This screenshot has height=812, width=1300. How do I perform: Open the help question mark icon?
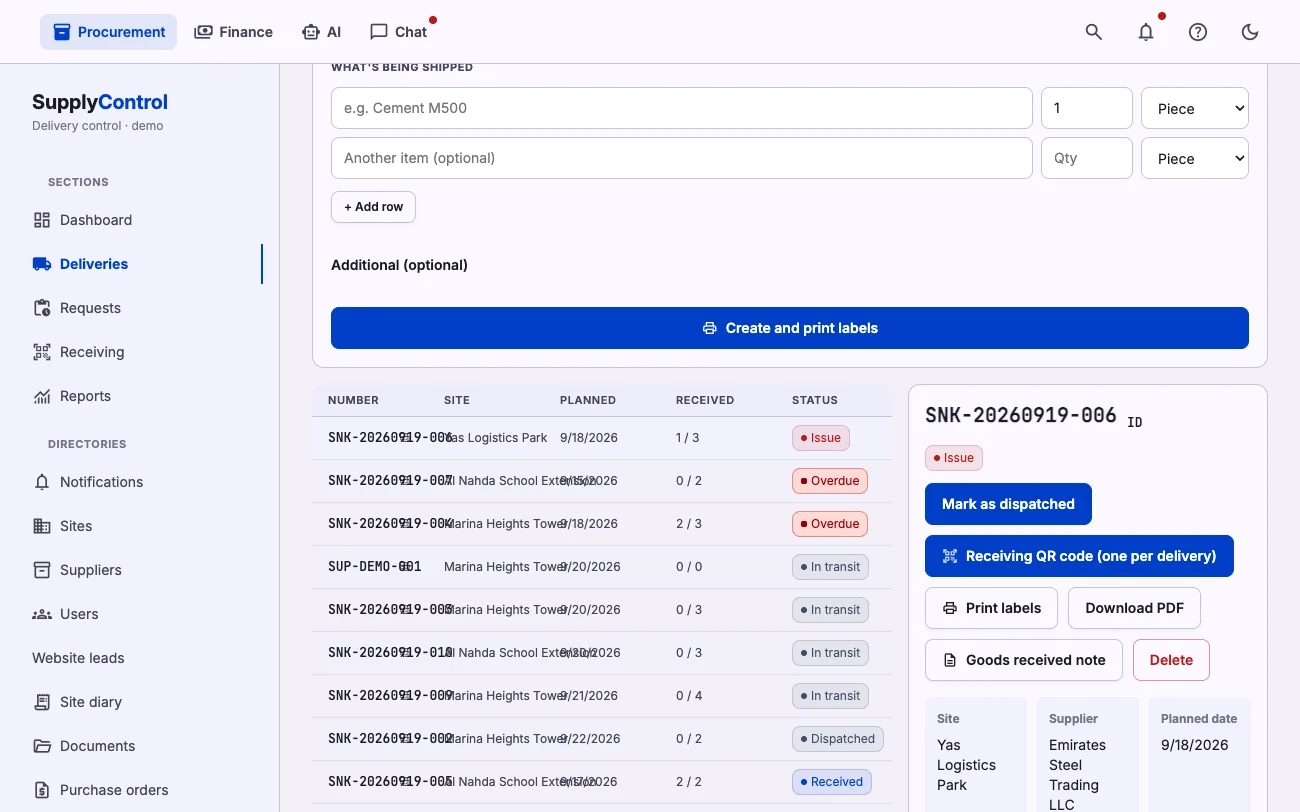(1198, 32)
